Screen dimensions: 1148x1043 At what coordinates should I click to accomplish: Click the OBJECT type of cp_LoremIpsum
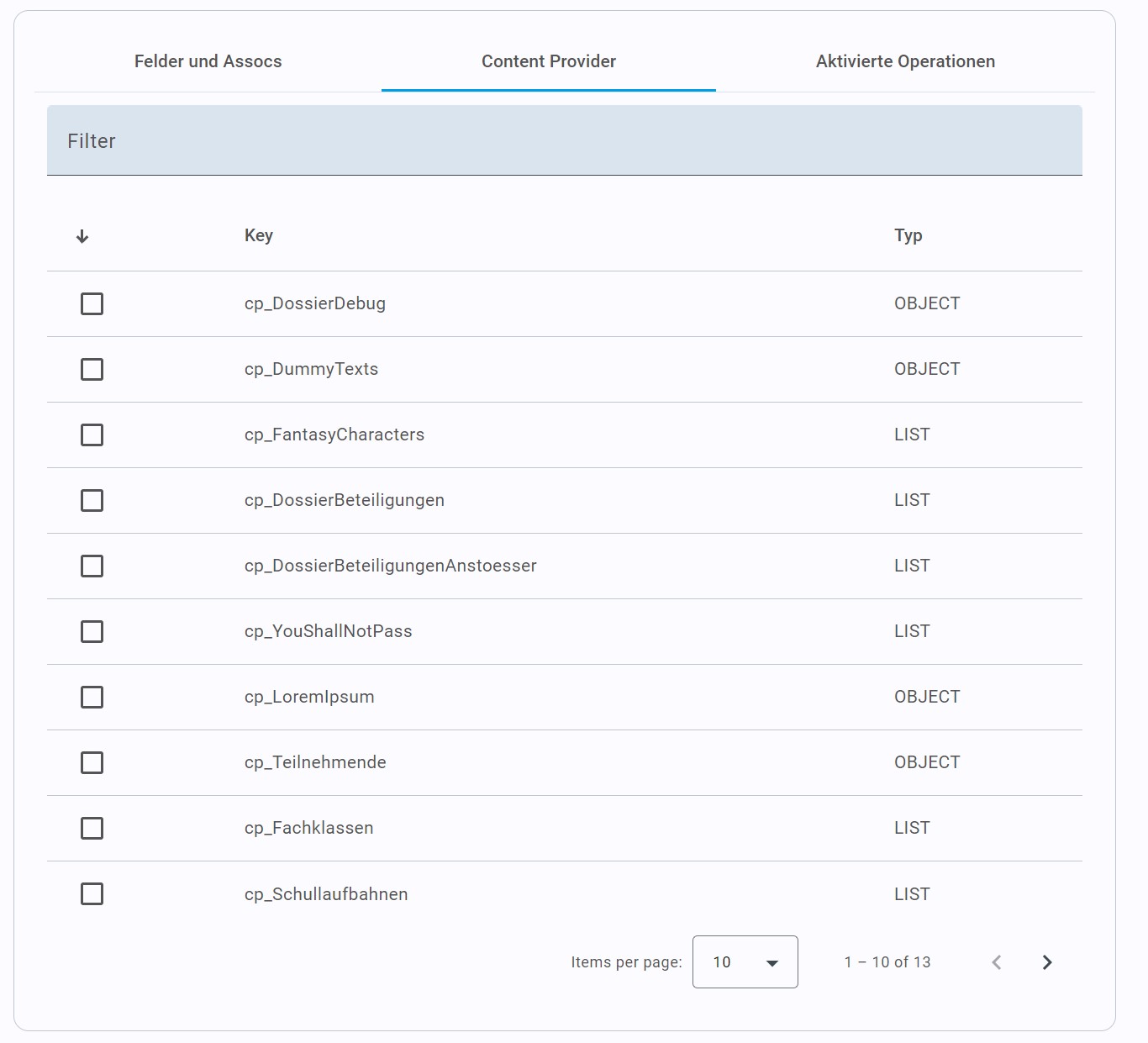[927, 697]
